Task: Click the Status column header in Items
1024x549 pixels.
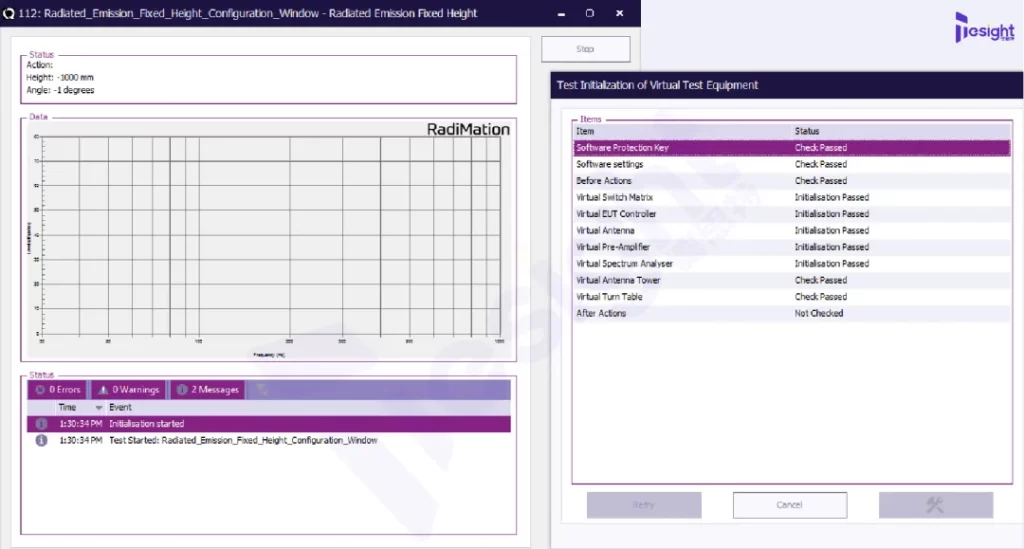Action: coord(901,131)
